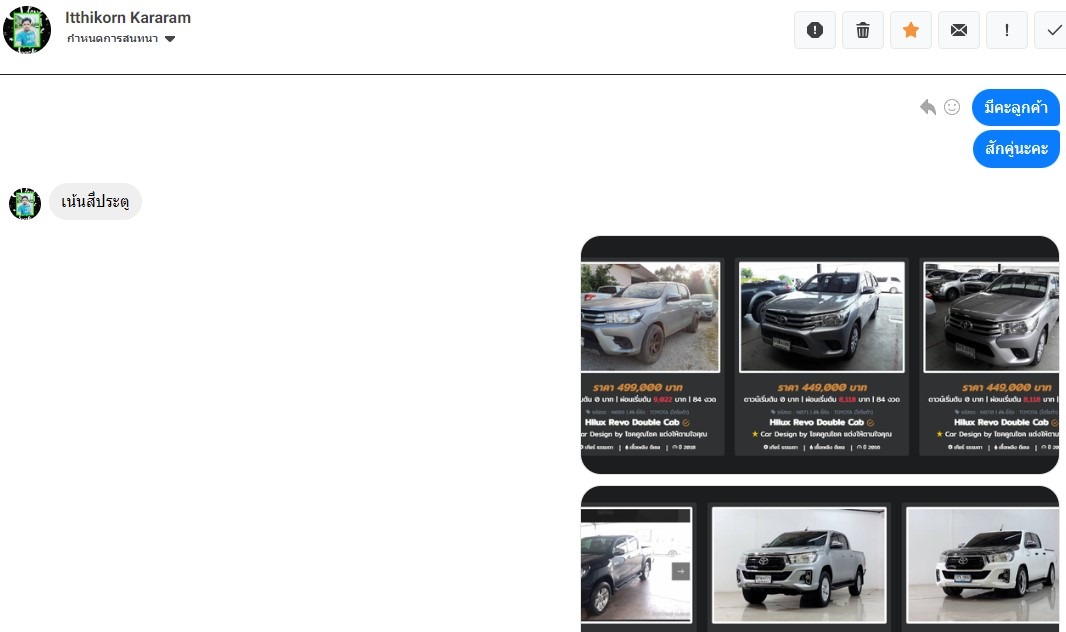
Task: Open Itthikorn Kararam's profile picture in the header
Action: [x=27, y=30]
